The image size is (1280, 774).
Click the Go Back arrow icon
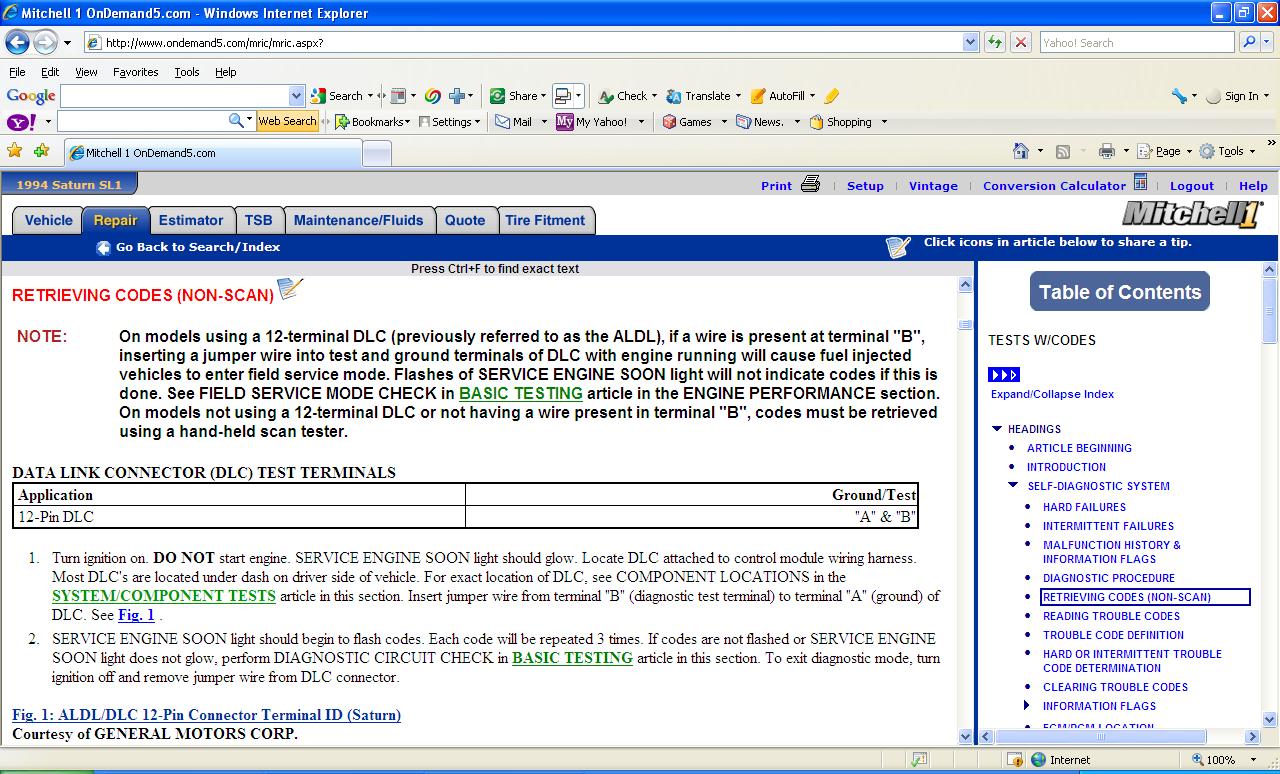pyautogui.click(x=103, y=247)
